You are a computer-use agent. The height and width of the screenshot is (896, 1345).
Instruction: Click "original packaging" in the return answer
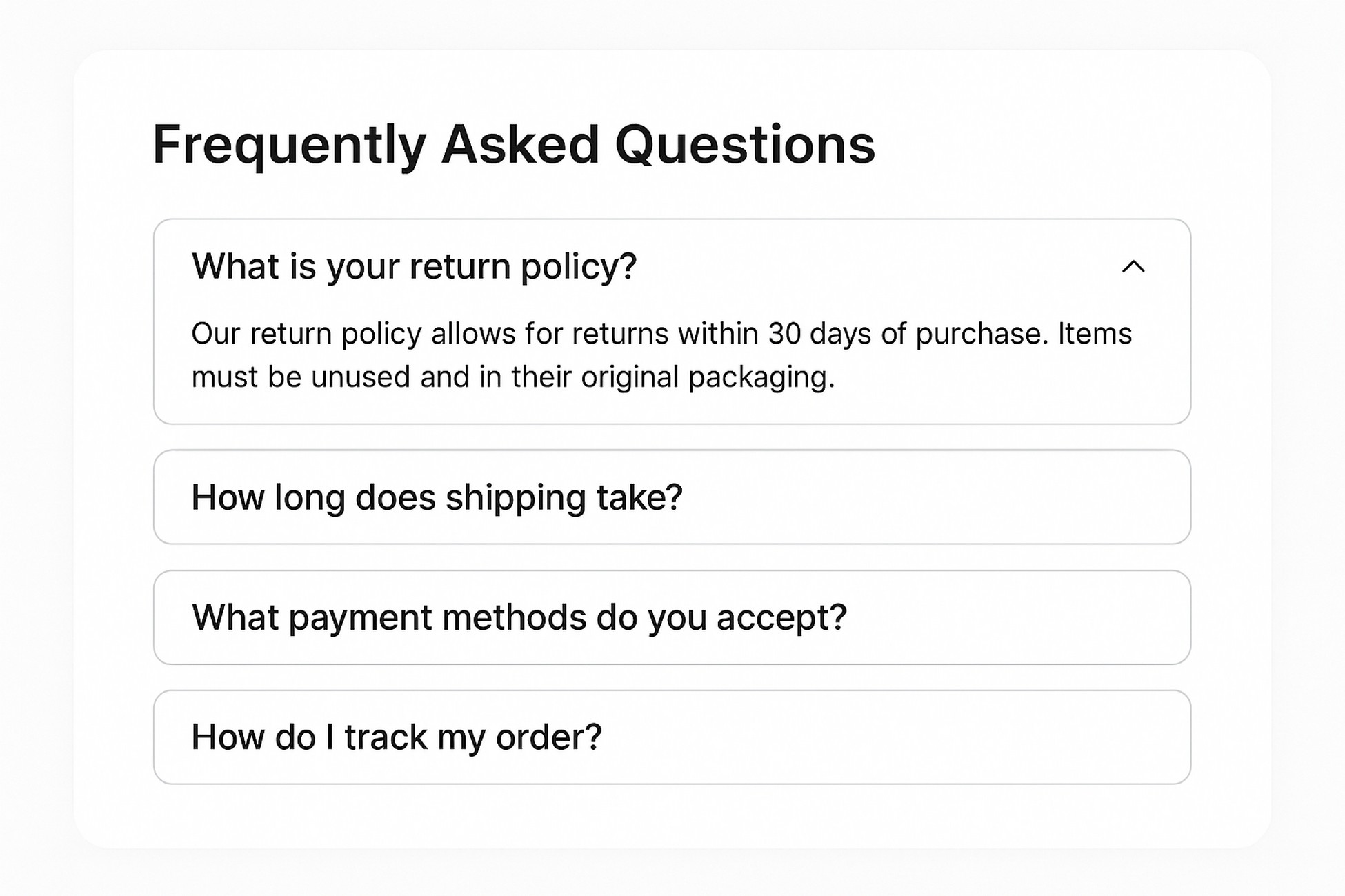click(708, 377)
